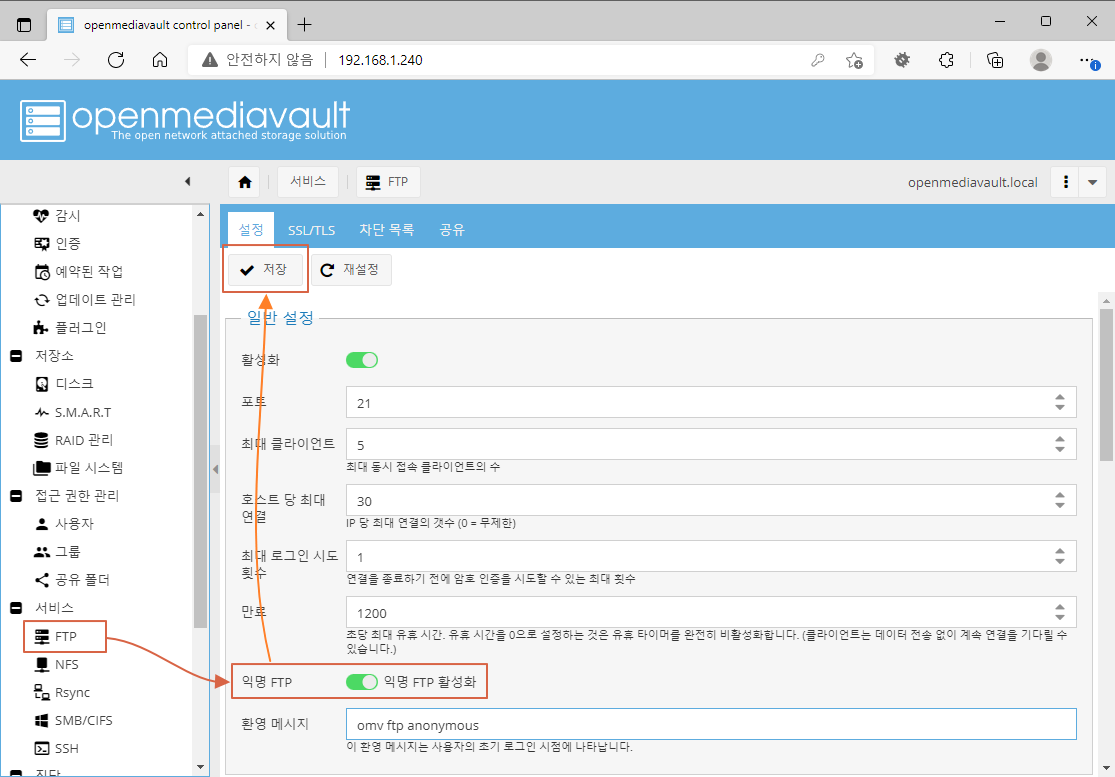The width and height of the screenshot is (1115, 777).
Task: Open the browser collections icon
Action: (995, 60)
